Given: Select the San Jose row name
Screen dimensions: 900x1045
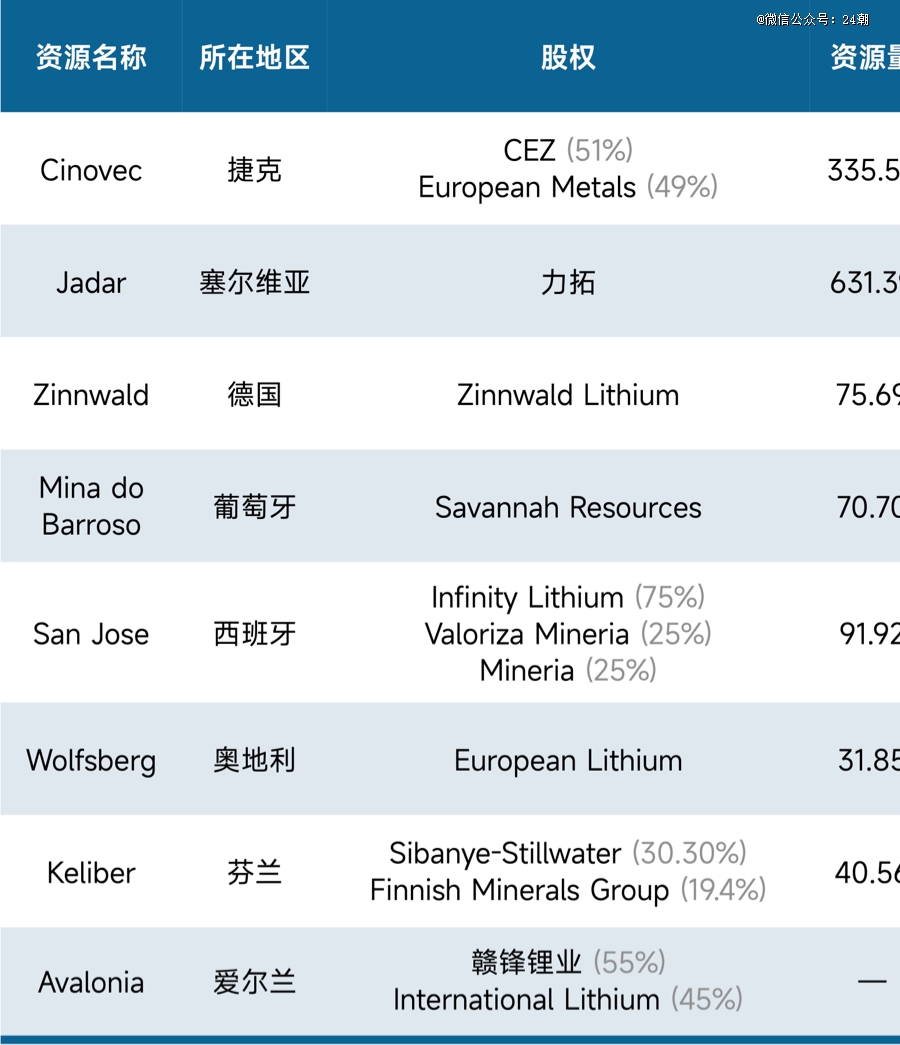Looking at the screenshot, I should (91, 634).
